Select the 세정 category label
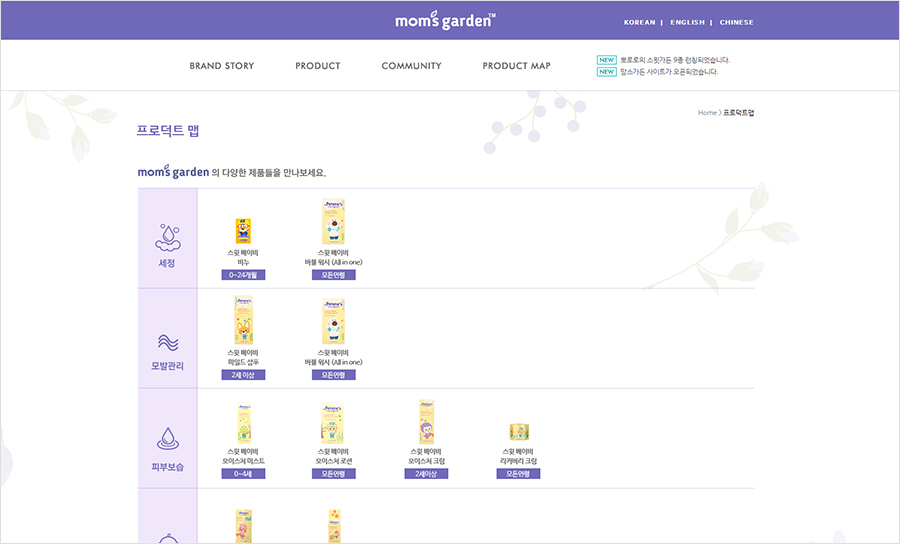This screenshot has height=544, width=900. [x=167, y=263]
